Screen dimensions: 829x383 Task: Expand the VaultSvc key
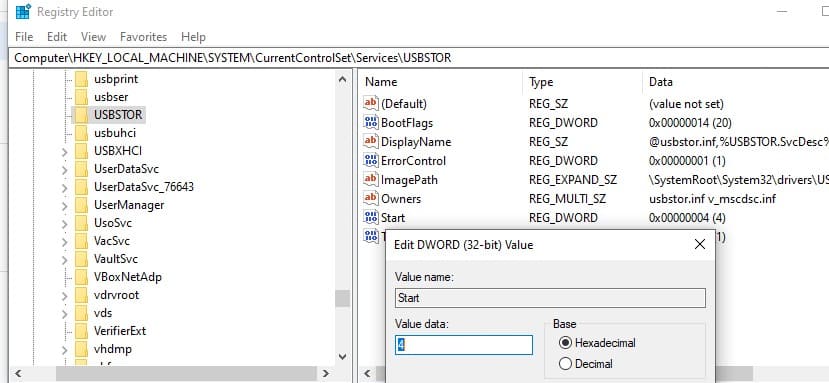click(x=65, y=260)
